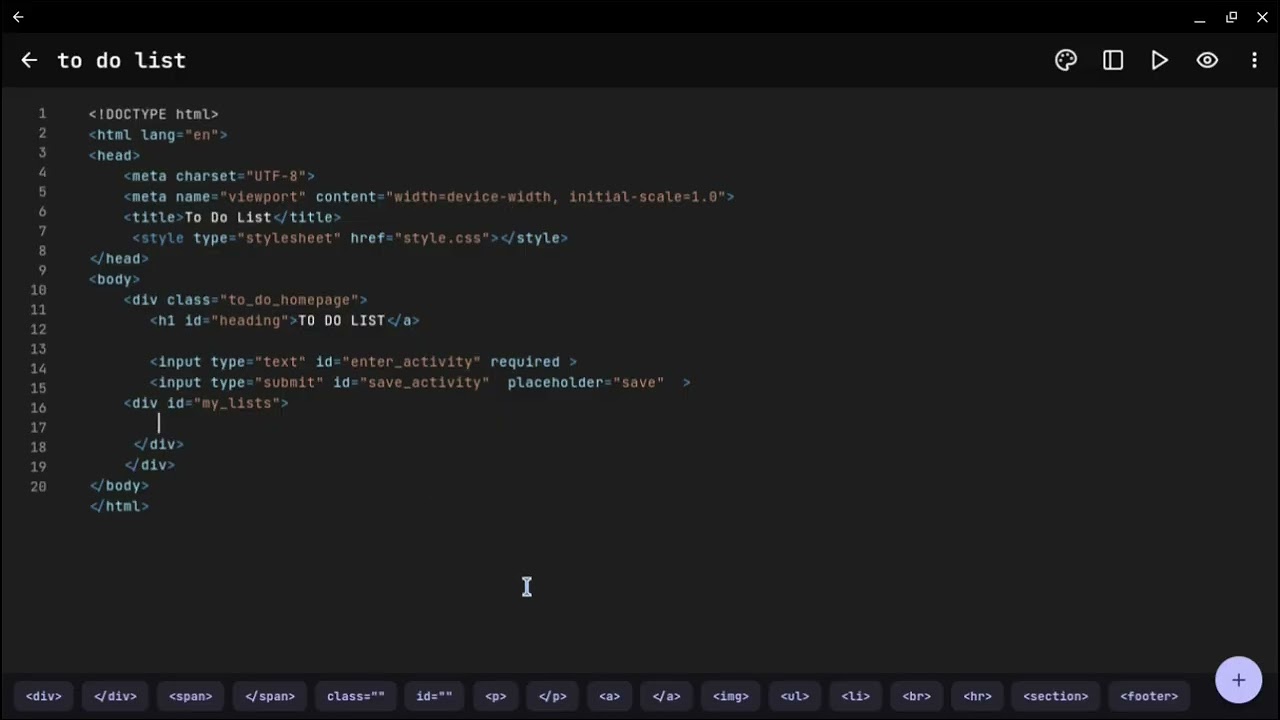Viewport: 1280px width, 720px height.
Task: Click the <title>To Do List</title> line
Action: (x=232, y=217)
